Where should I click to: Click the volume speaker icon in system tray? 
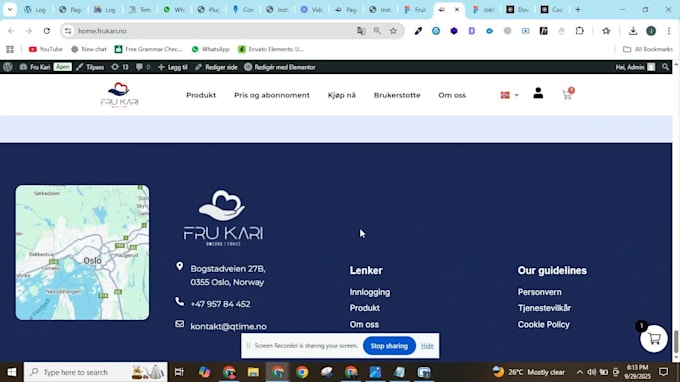tap(592, 372)
